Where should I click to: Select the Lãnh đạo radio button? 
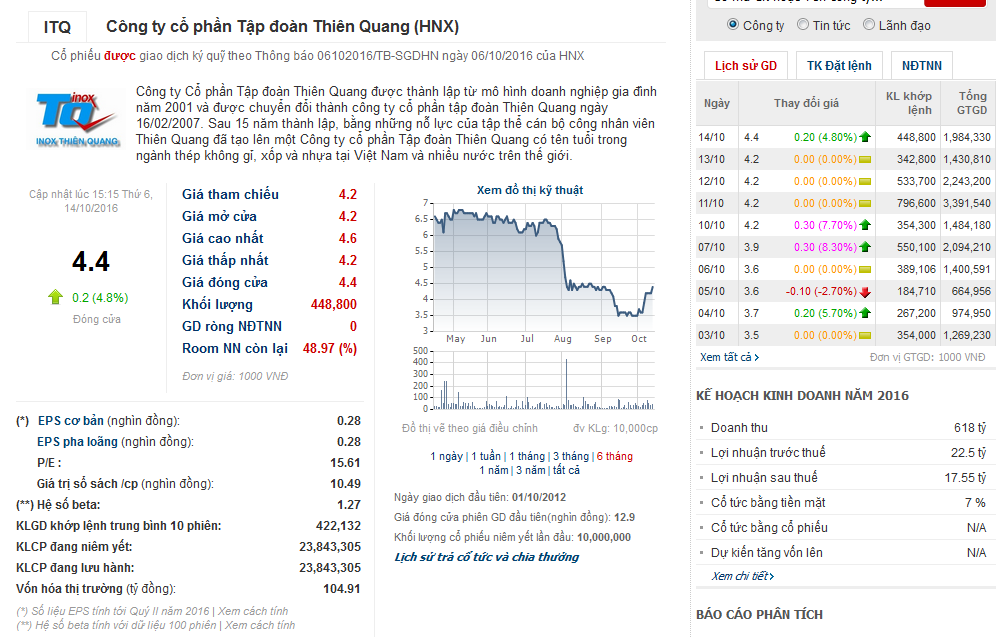coord(869,24)
